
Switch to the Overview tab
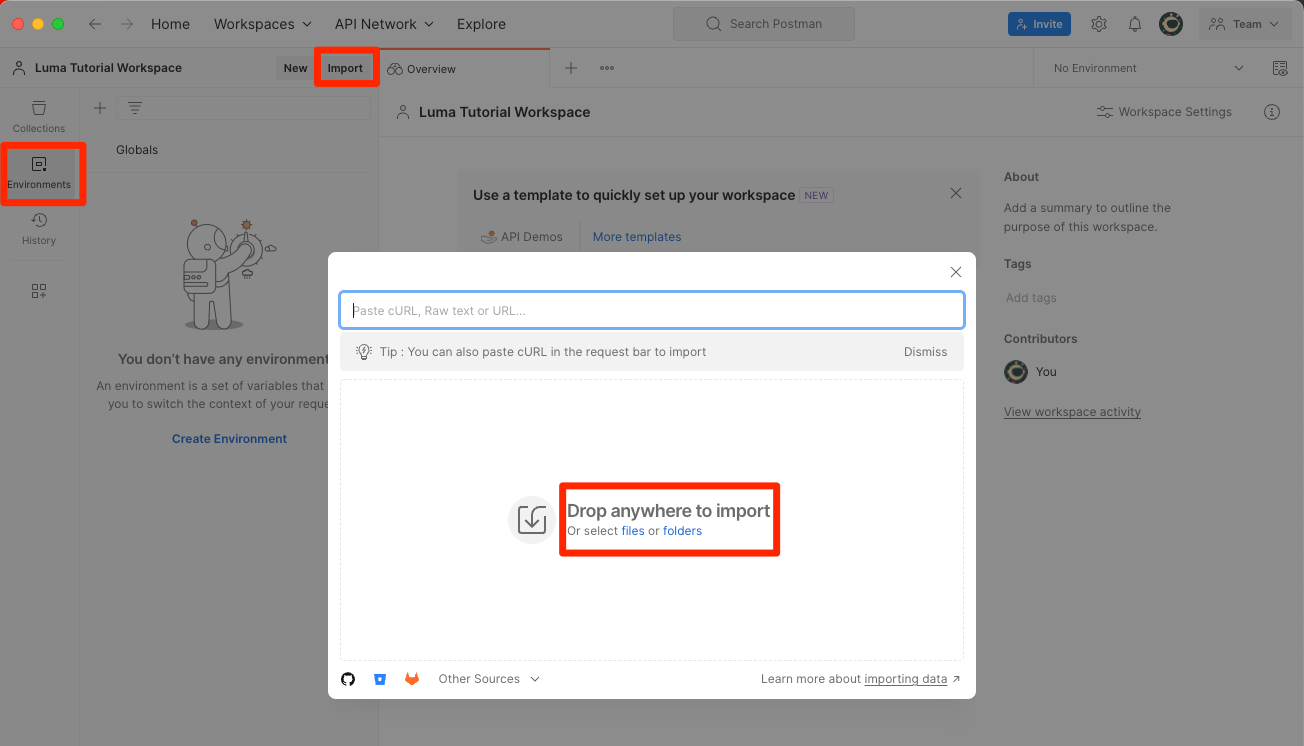[464, 69]
